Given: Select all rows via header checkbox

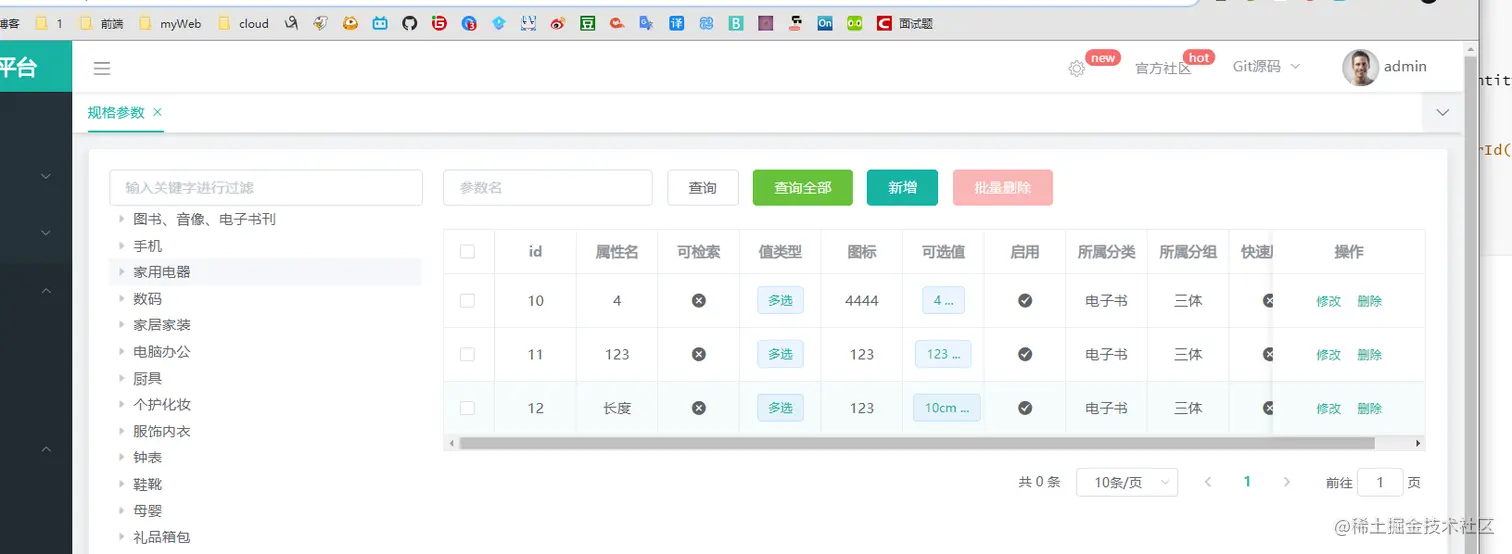Looking at the screenshot, I should point(467,252).
